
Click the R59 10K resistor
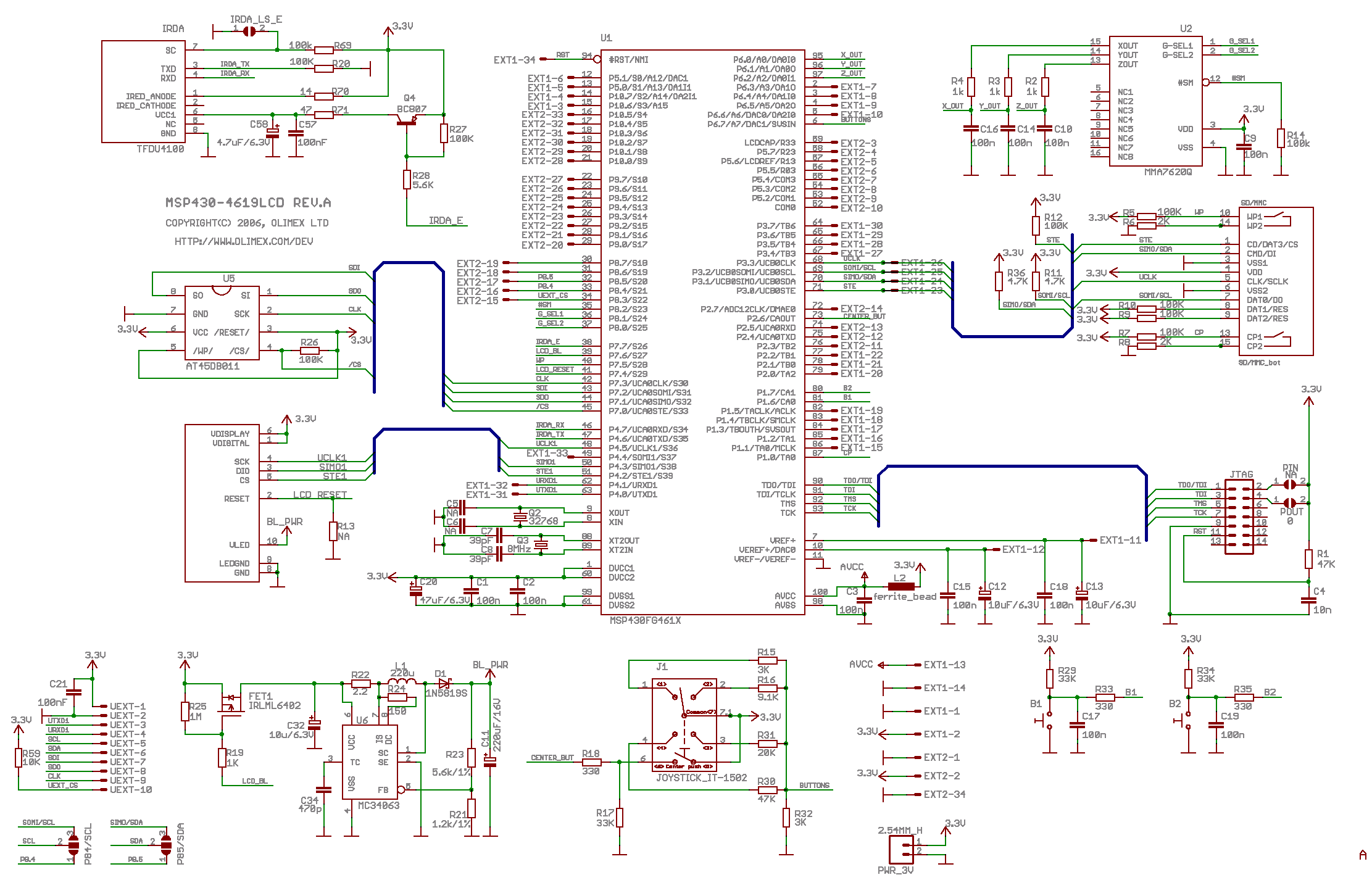[19, 758]
